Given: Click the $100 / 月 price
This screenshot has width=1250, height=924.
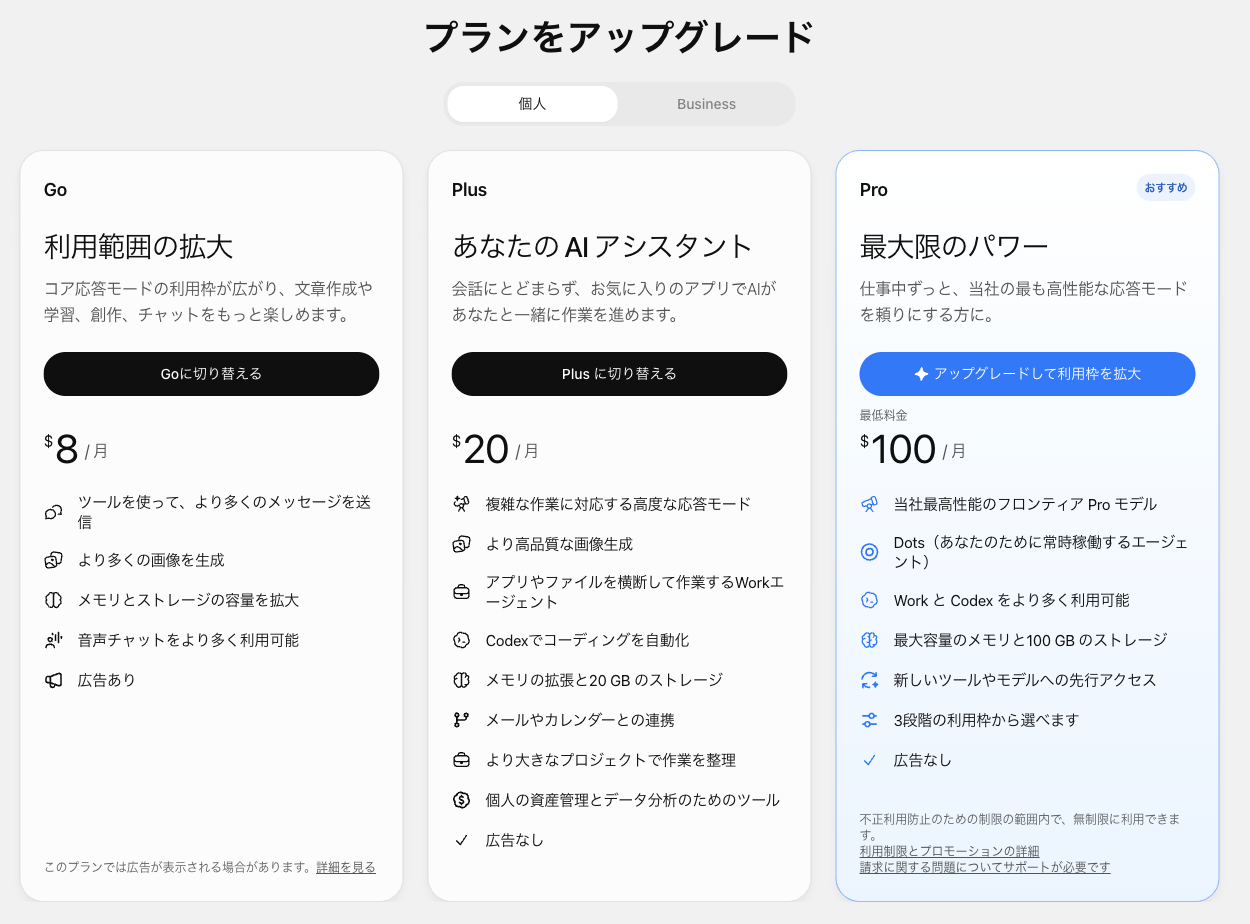Looking at the screenshot, I should click(x=913, y=450).
